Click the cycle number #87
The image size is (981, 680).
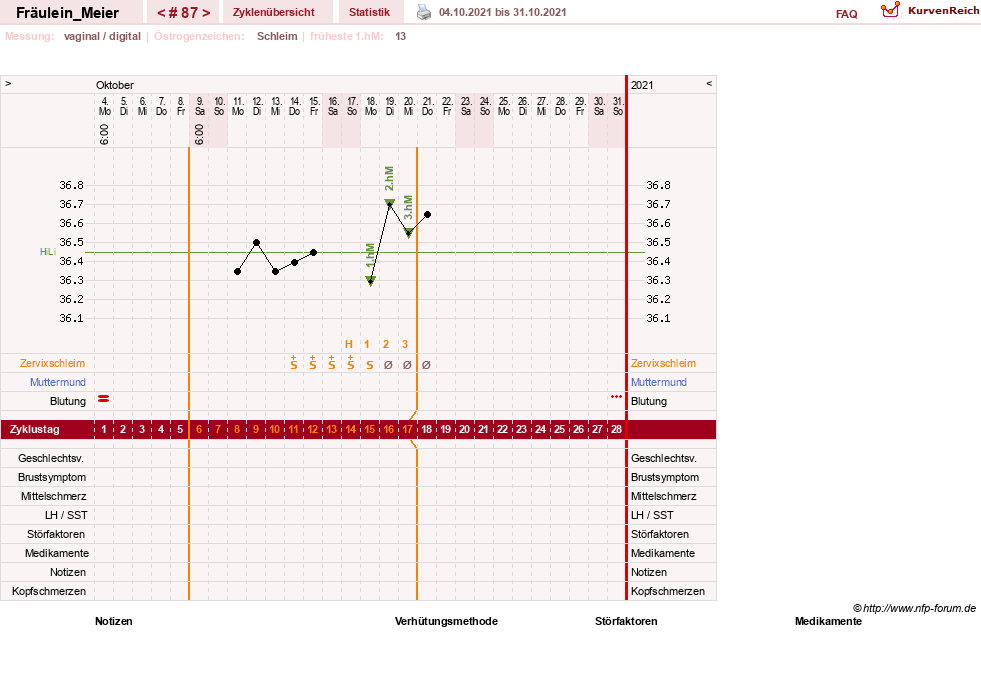coord(183,13)
